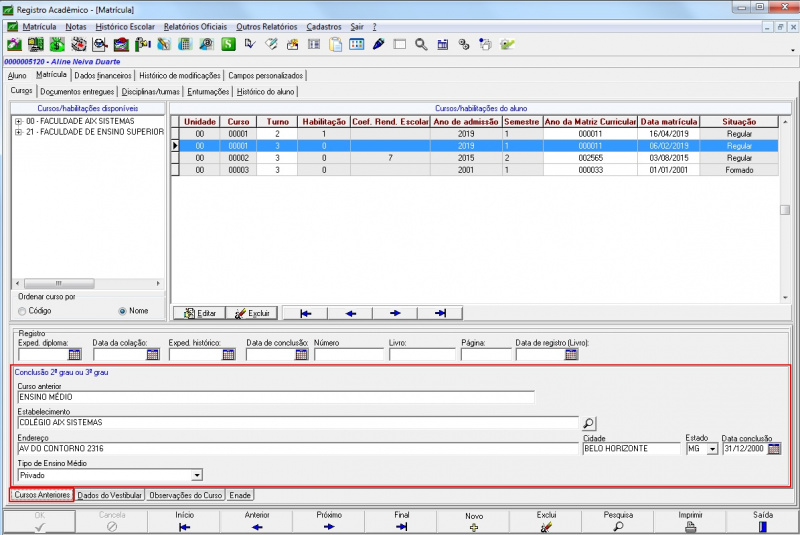Viewport: 800px width, 535px height.
Task: Open the Data conclusão calendar picker
Action: (x=773, y=449)
